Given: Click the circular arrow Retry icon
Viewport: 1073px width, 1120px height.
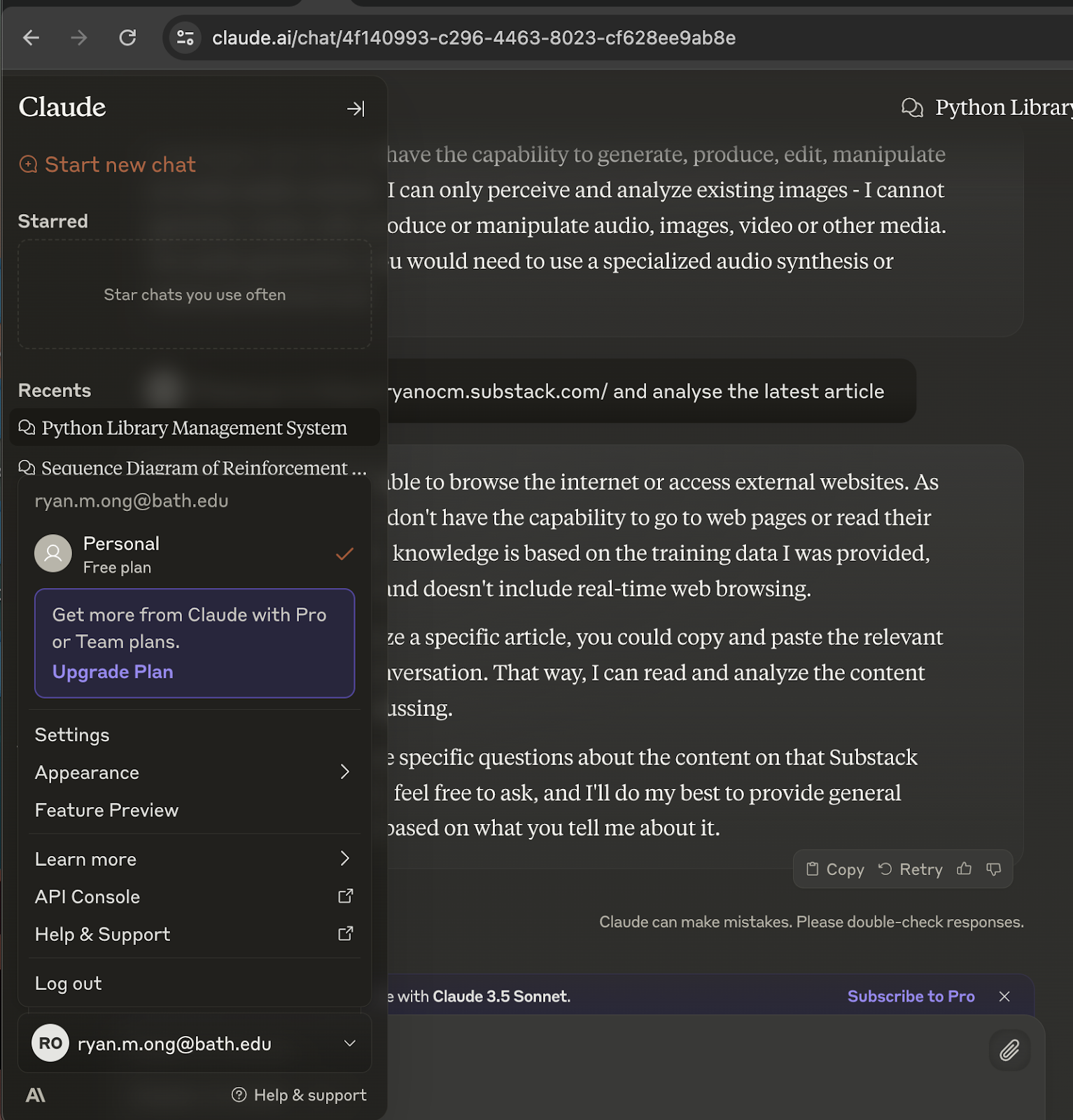Looking at the screenshot, I should (x=885, y=869).
